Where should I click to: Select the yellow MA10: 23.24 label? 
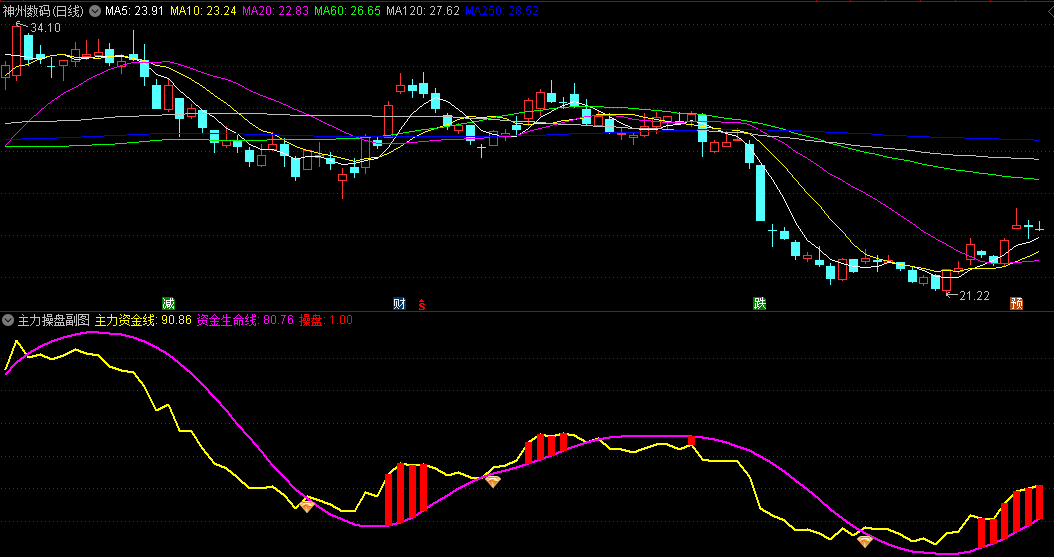click(x=203, y=11)
